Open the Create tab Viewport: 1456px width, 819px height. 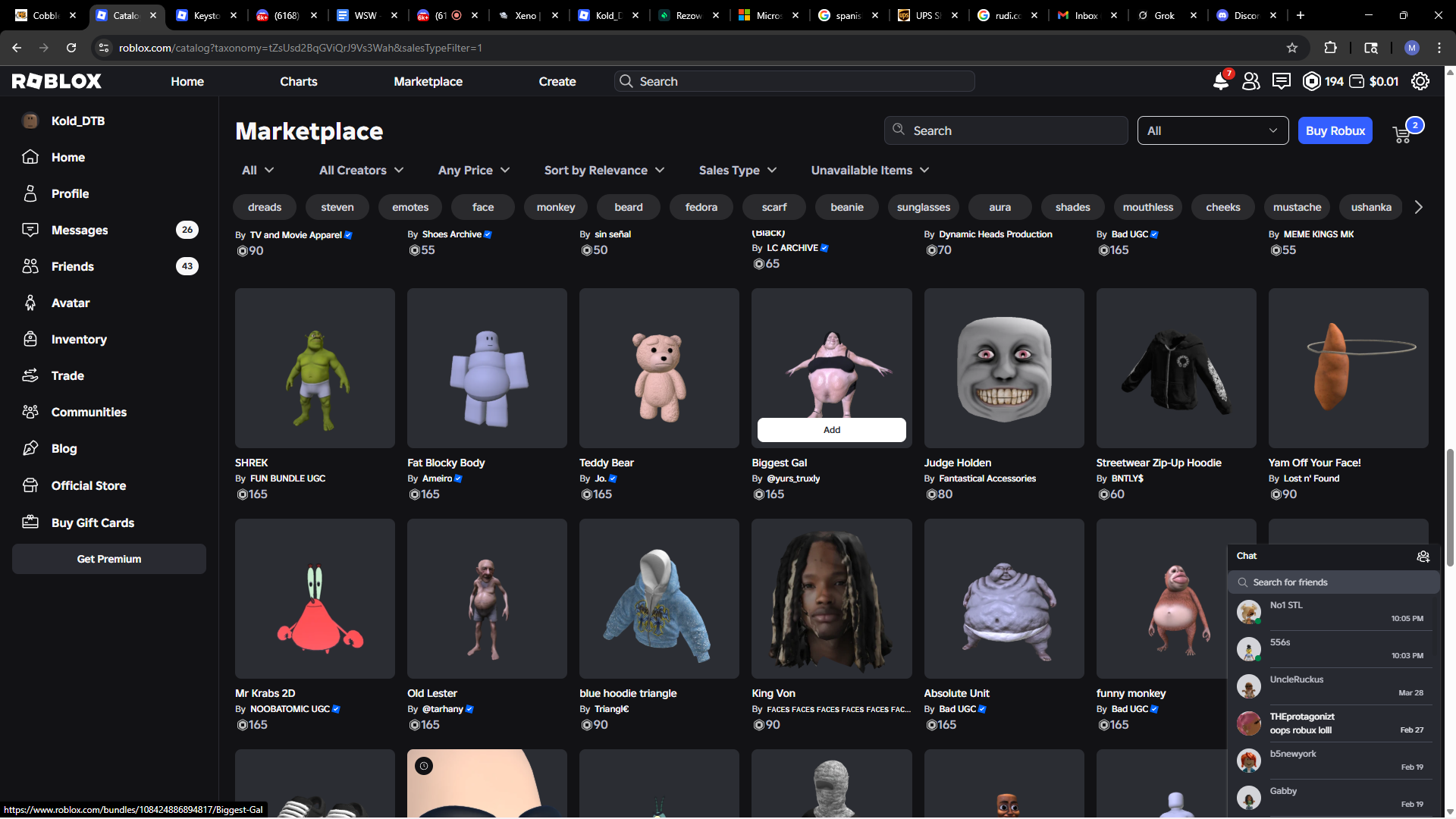557,81
